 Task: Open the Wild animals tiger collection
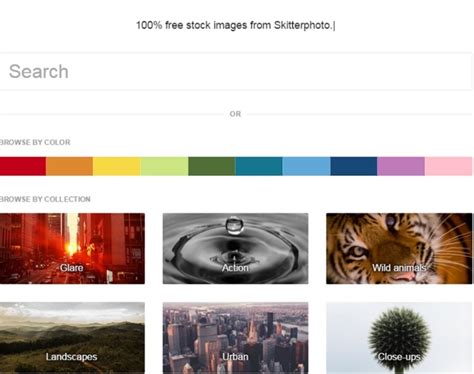399,249
